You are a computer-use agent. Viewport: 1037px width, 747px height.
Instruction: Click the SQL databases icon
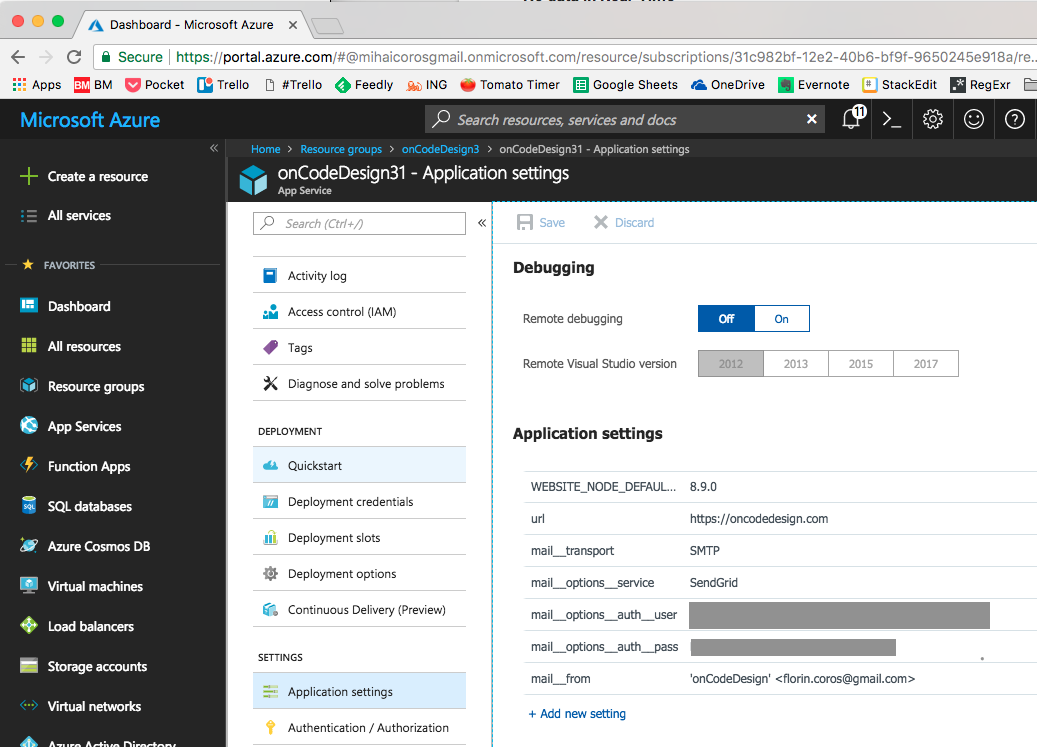pyautogui.click(x=28, y=506)
